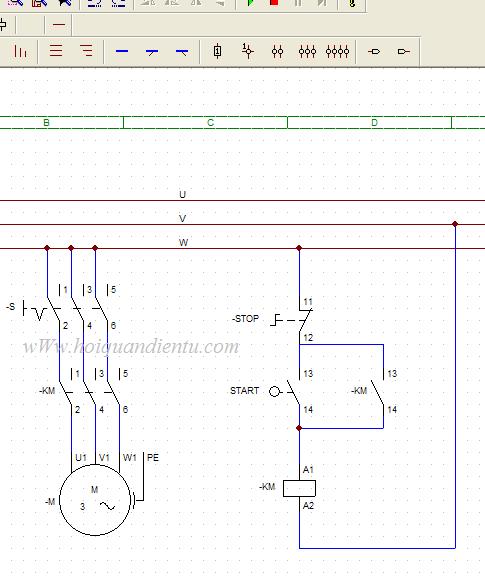The height and width of the screenshot is (579, 485).
Task: Select the two-pole terminal icon
Action: [277, 51]
